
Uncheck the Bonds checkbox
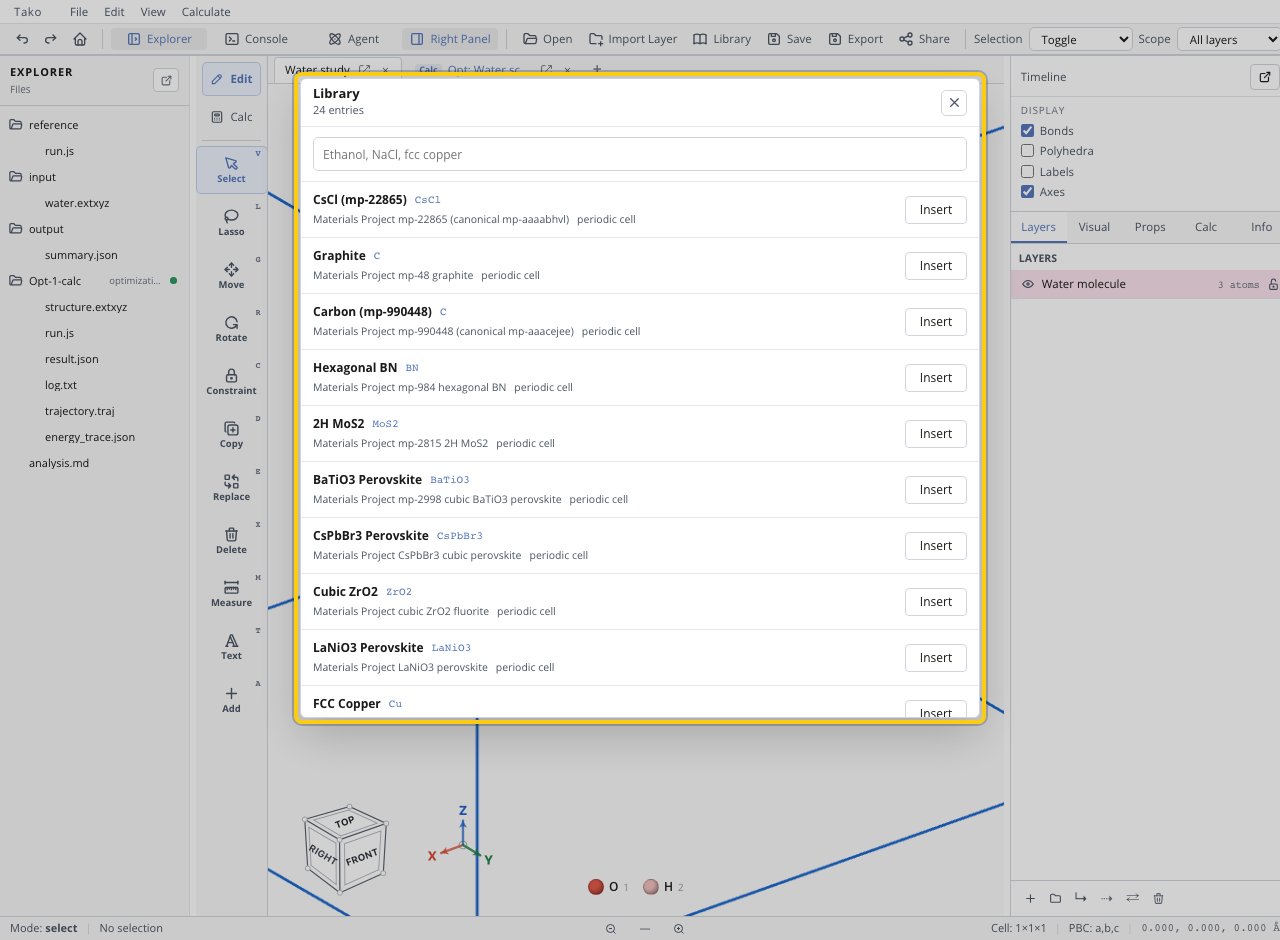coord(1027,131)
